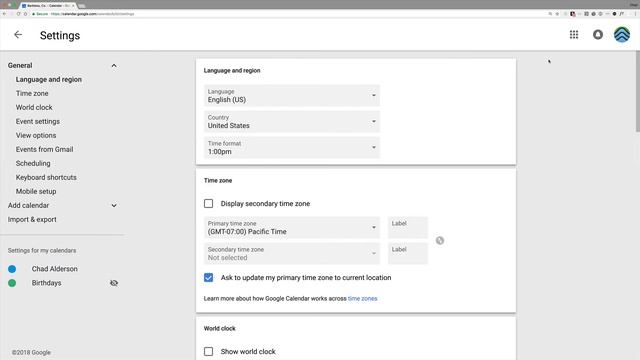Open the Chrome three-dot menu
This screenshot has width=640, height=360.
click(x=635, y=14)
